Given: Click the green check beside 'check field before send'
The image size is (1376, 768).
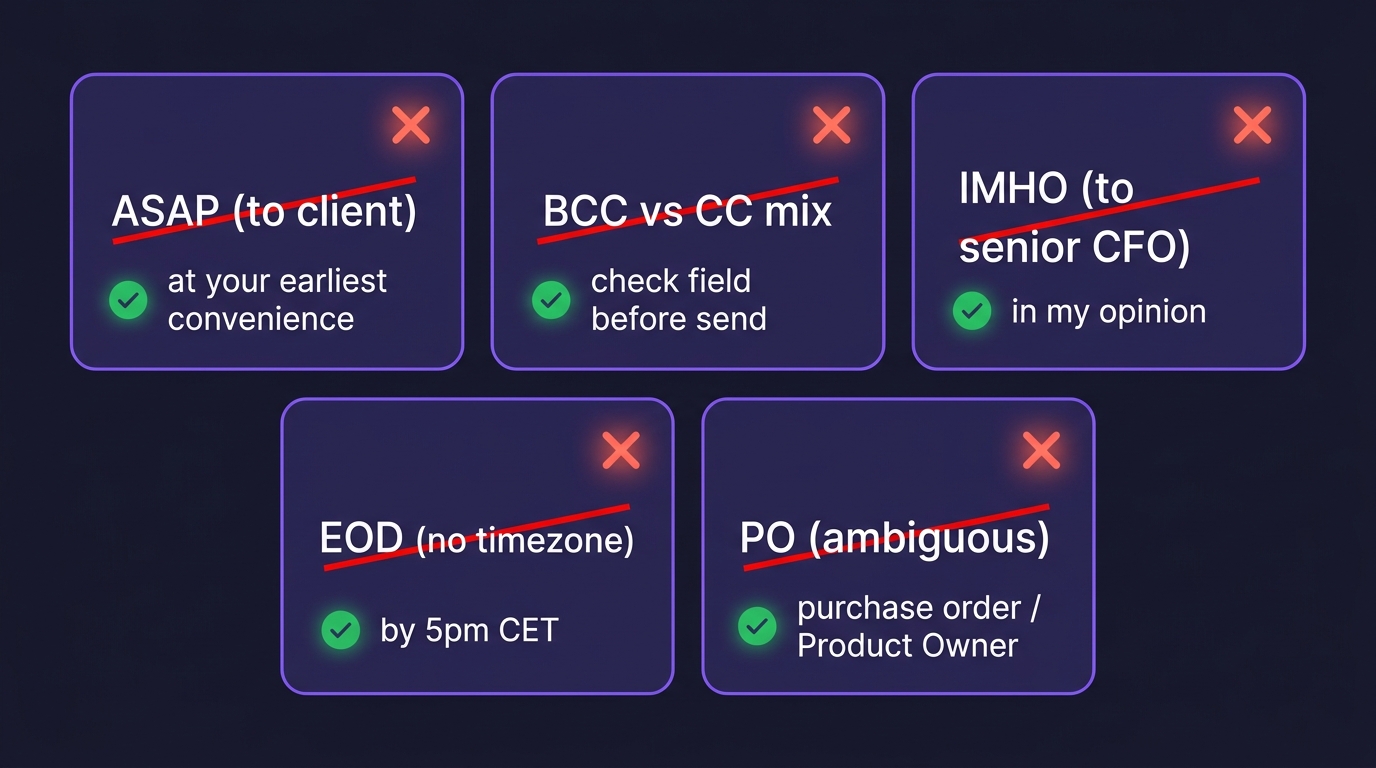Looking at the screenshot, I should pyautogui.click(x=551, y=300).
